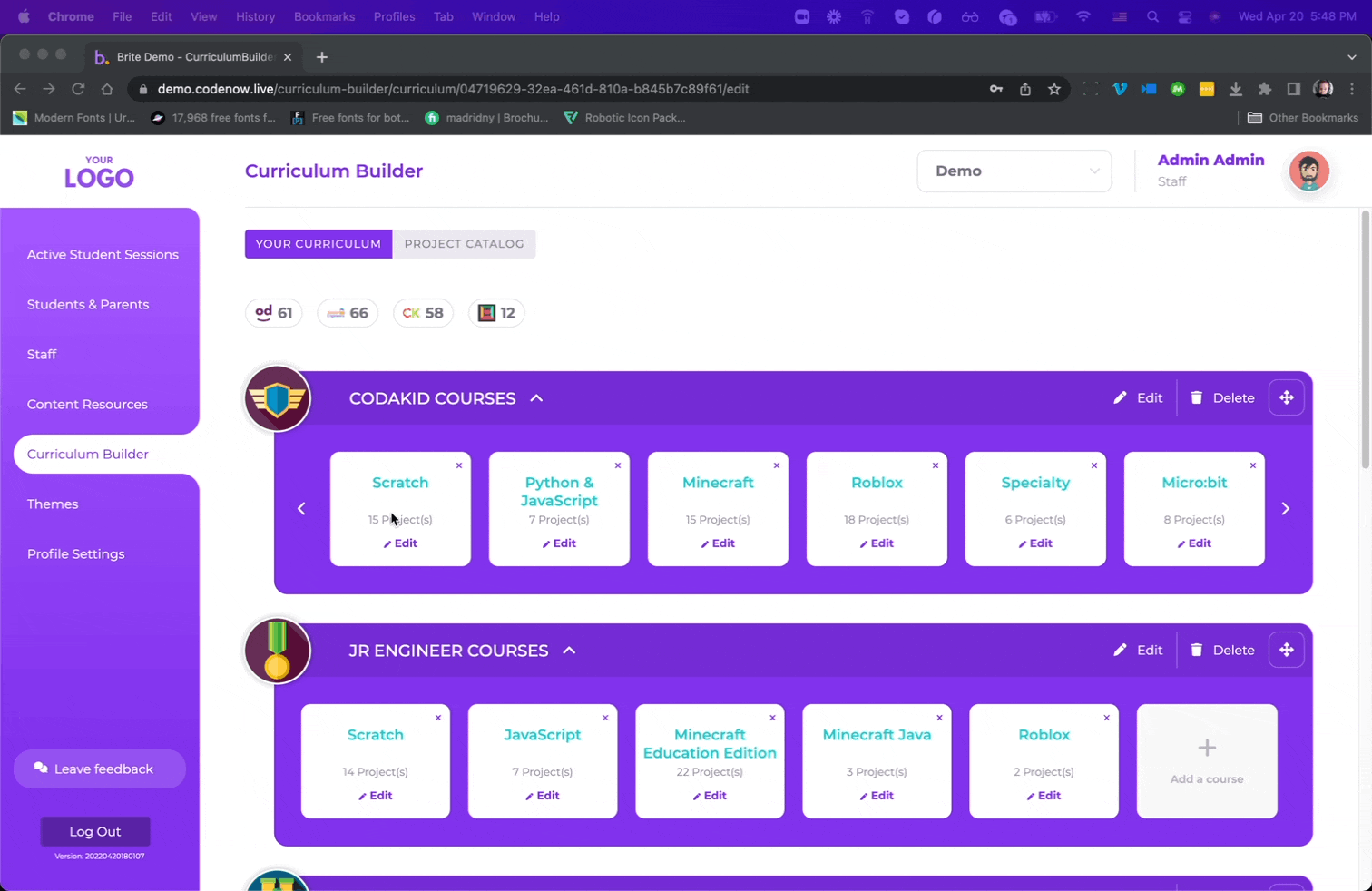Click the CodaKid shield badge icon
1372x891 pixels.
tap(278, 398)
